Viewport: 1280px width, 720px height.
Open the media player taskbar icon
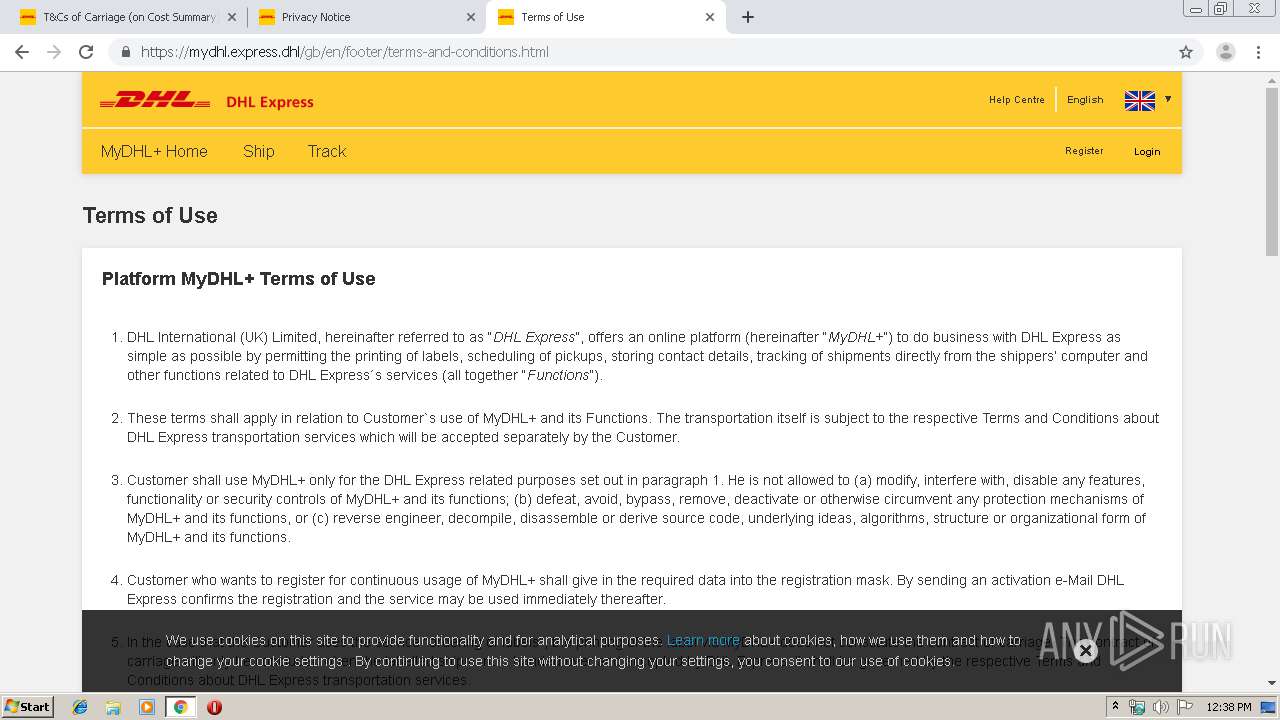pos(147,707)
